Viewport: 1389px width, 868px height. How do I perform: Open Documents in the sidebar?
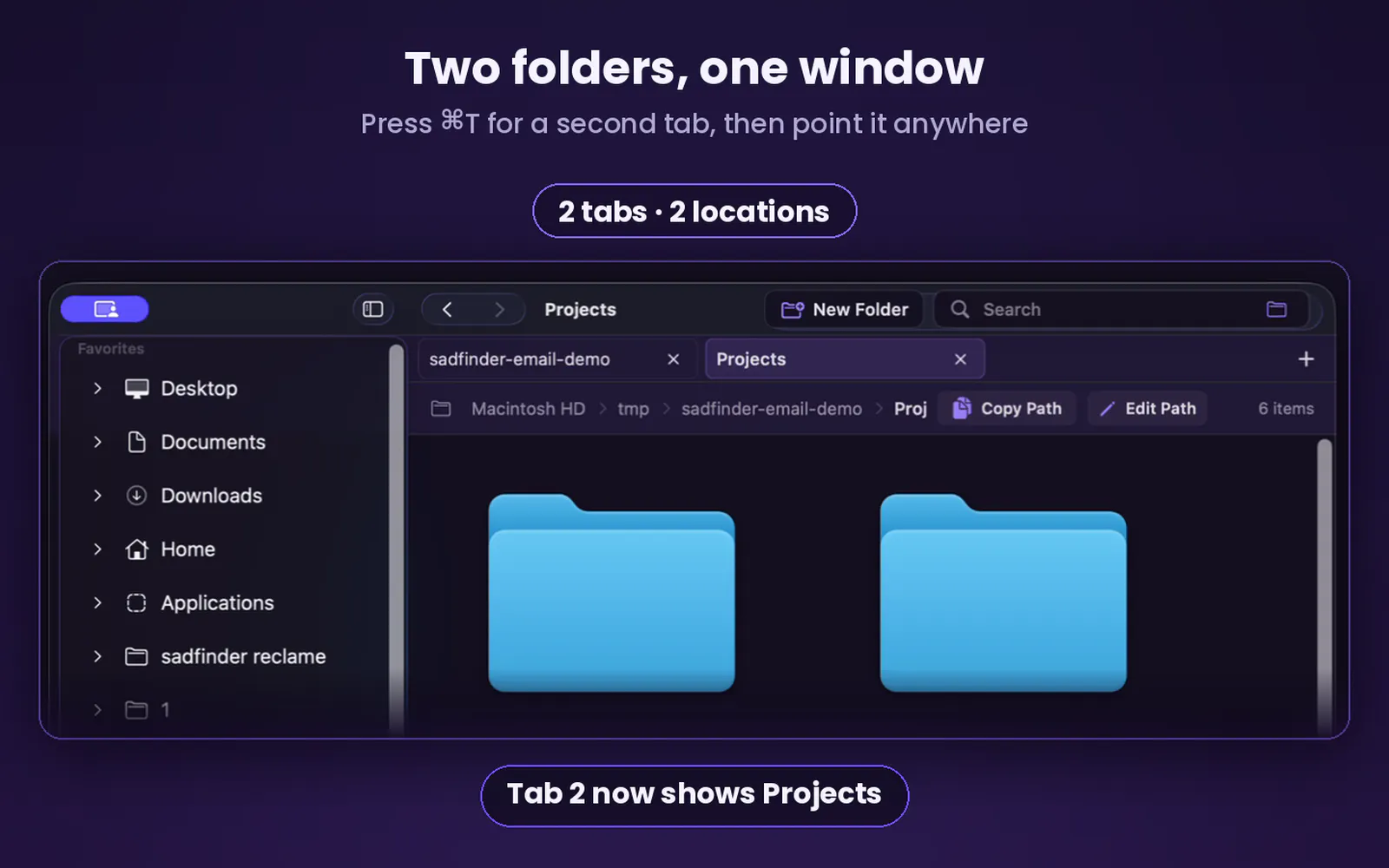(x=213, y=442)
